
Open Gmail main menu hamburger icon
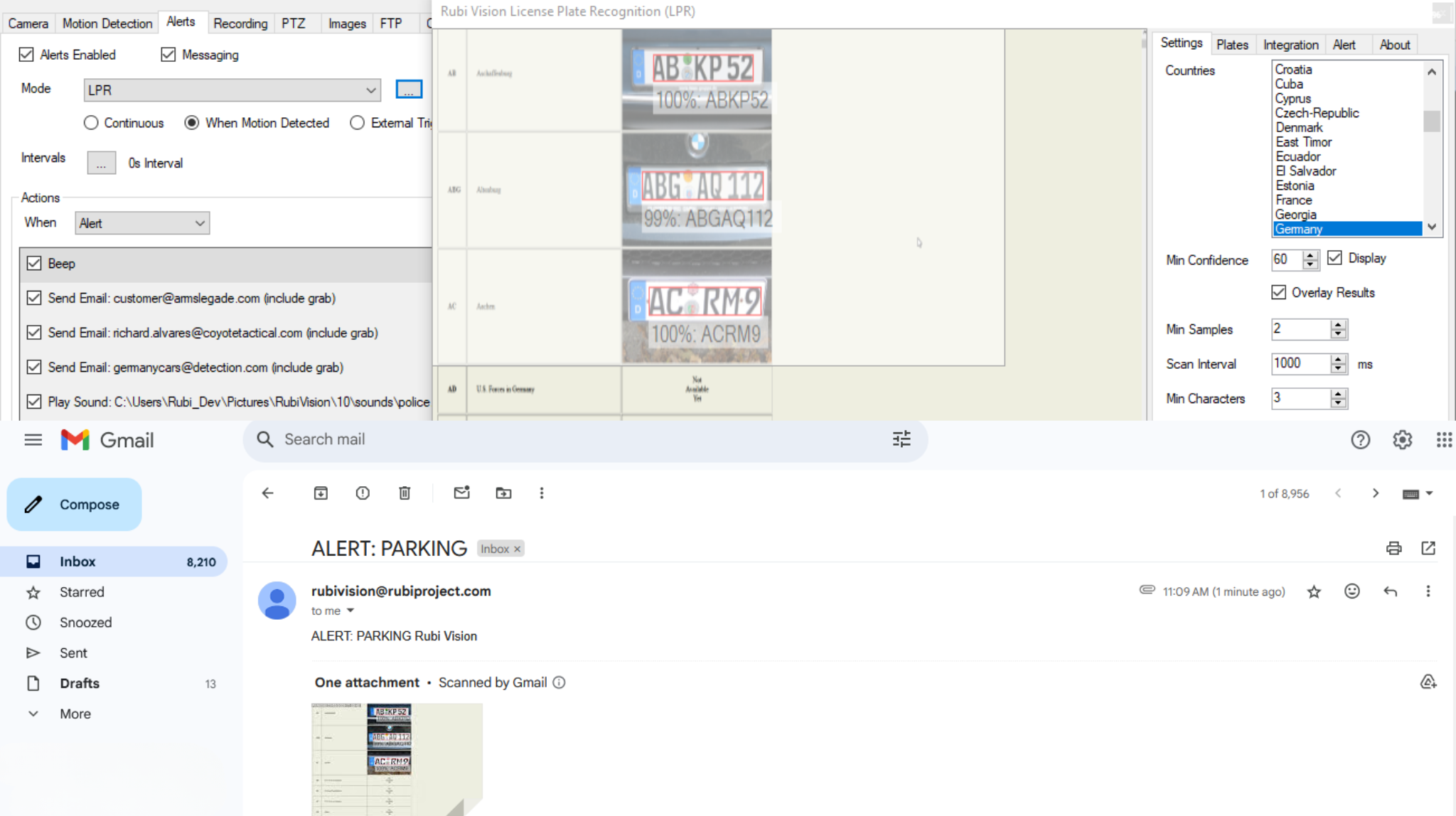[x=33, y=440]
